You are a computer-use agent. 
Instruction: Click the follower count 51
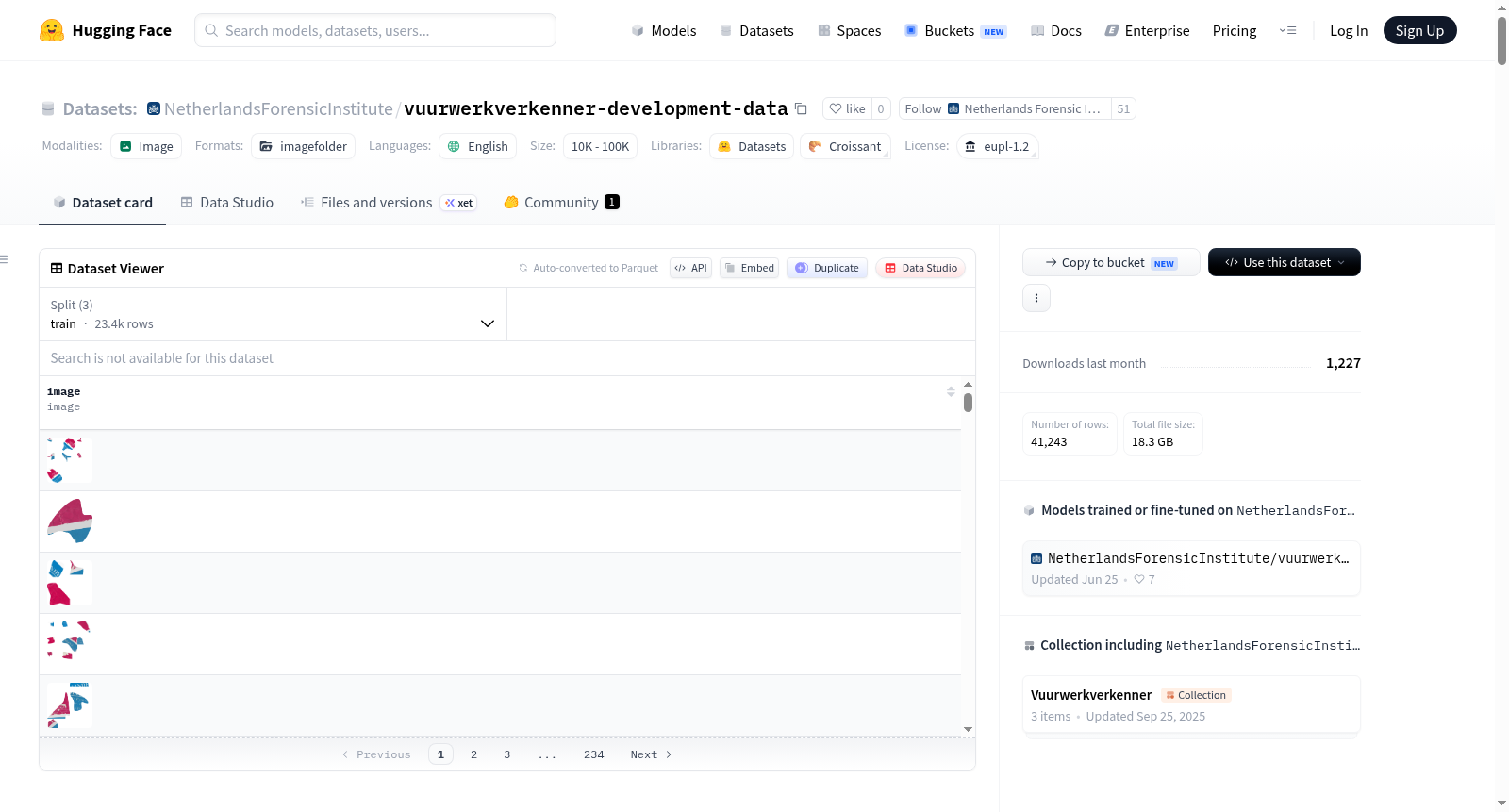pos(1123,108)
